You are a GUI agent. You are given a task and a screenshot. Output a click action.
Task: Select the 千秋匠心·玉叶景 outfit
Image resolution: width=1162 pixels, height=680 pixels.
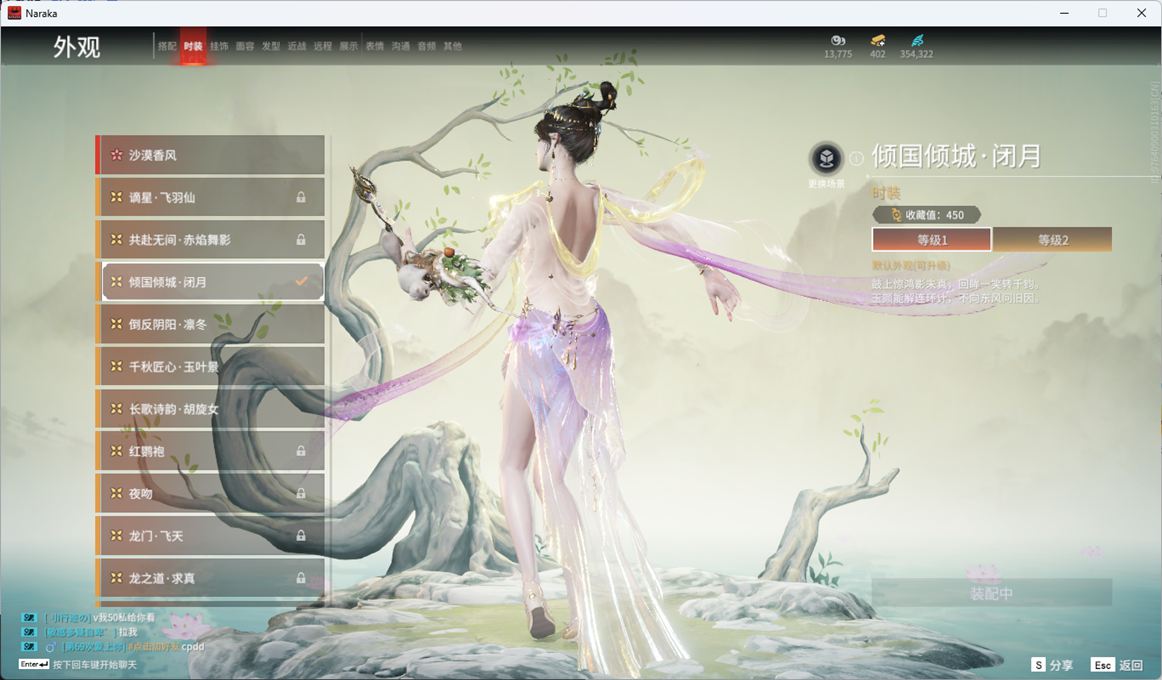(x=211, y=367)
